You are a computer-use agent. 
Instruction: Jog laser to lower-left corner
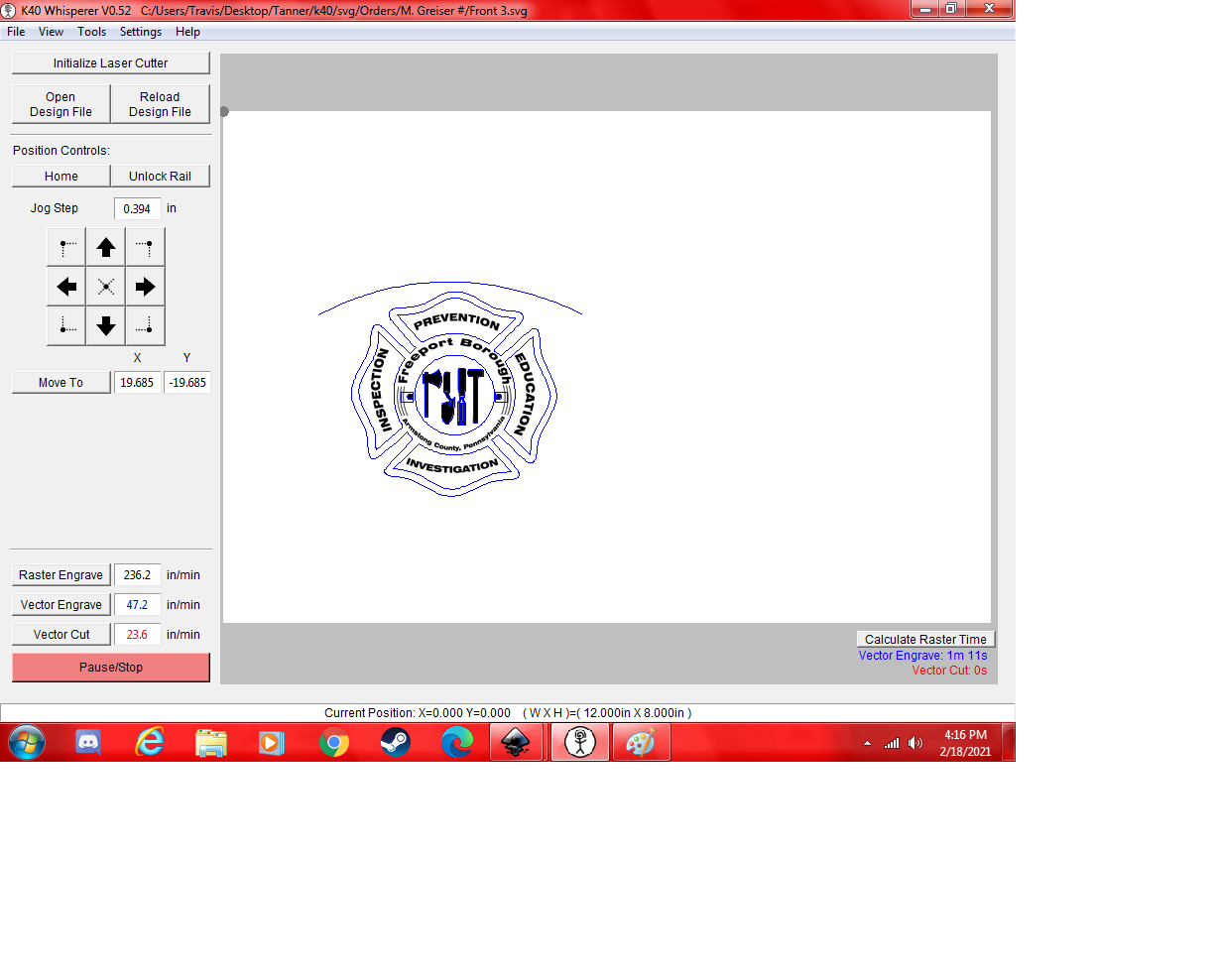(66, 325)
